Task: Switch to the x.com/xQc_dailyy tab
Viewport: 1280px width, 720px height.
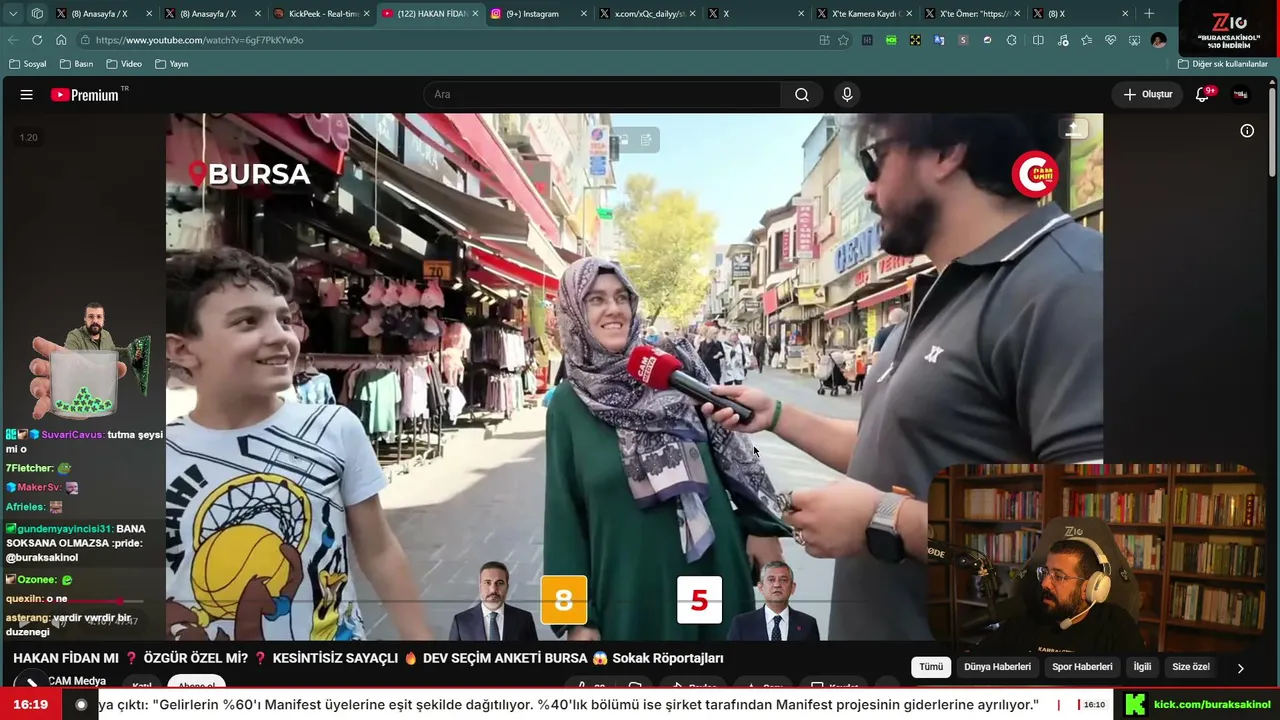Action: click(x=647, y=14)
